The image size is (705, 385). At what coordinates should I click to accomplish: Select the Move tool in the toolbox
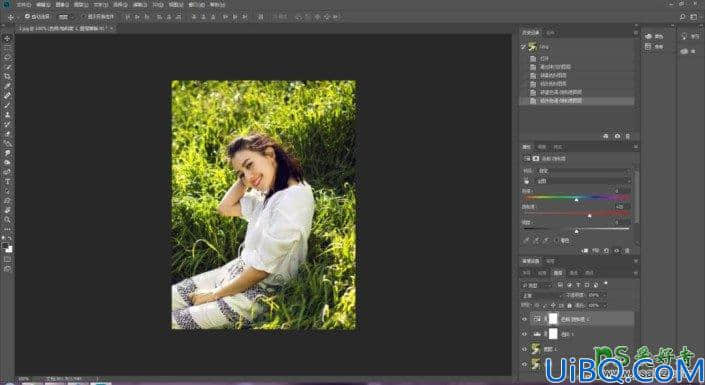(x=7, y=38)
